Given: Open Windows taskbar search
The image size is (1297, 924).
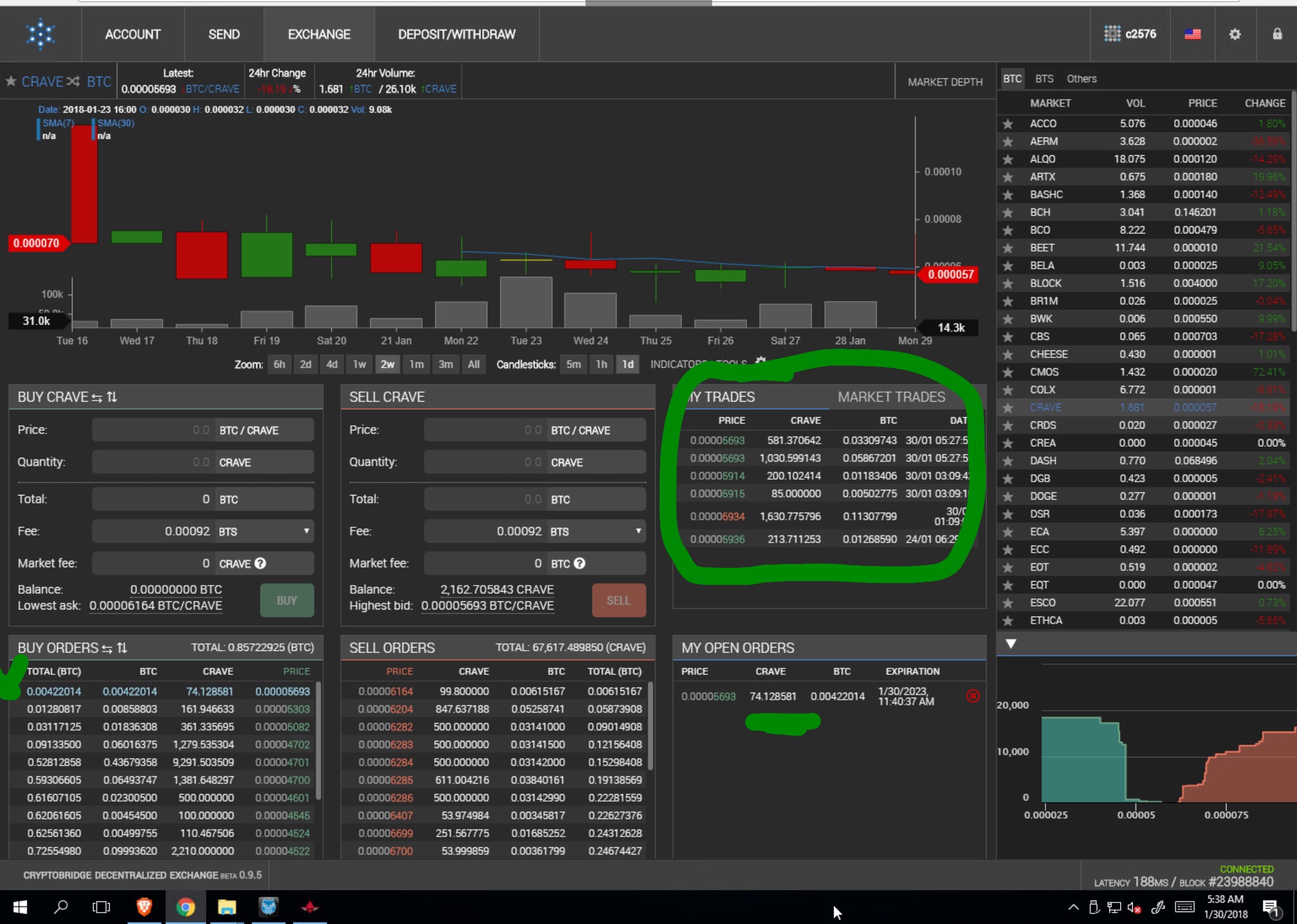Looking at the screenshot, I should click(x=61, y=908).
